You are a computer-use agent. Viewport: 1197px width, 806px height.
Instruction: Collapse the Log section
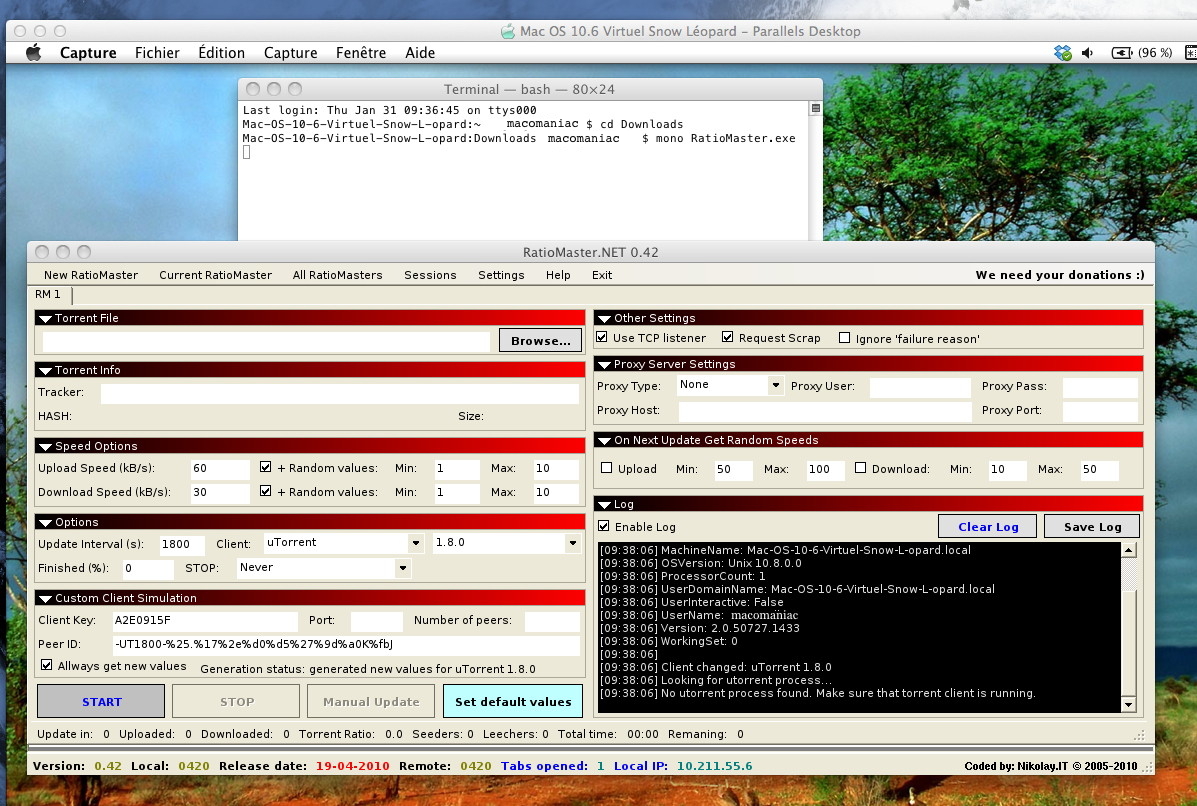coord(605,505)
